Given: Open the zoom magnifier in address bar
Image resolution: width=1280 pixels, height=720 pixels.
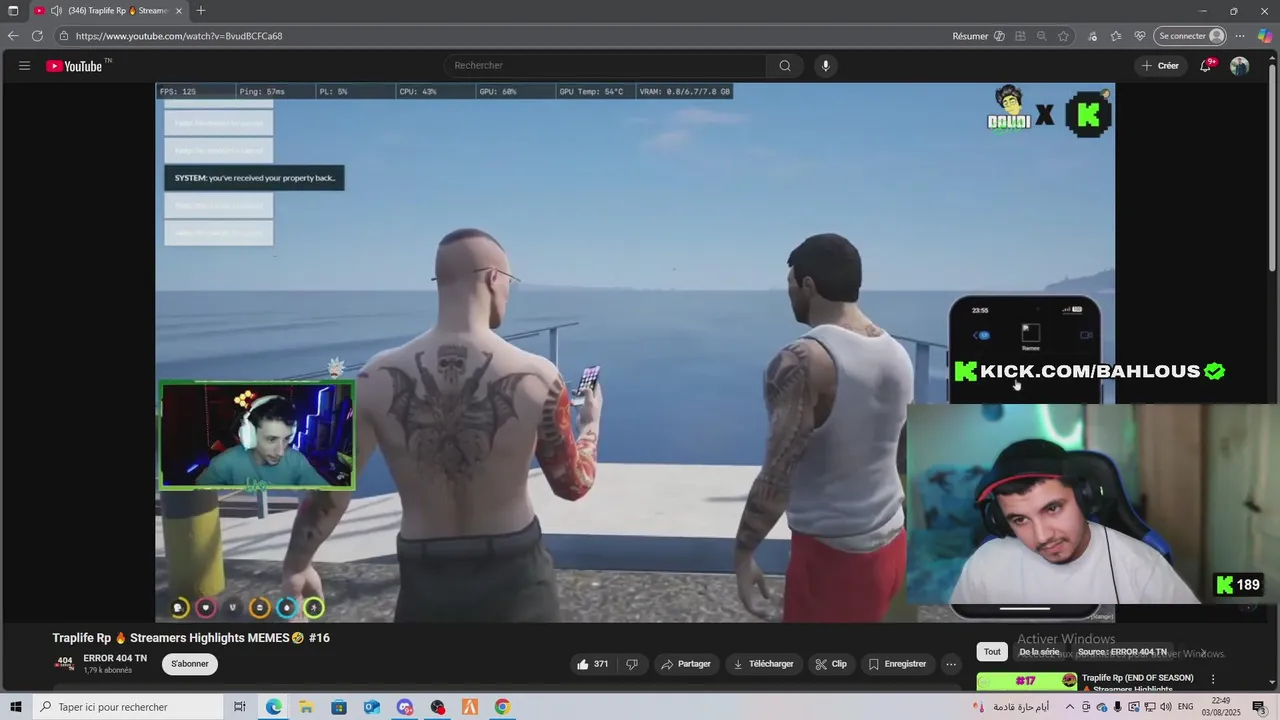Looking at the screenshot, I should tap(1042, 36).
